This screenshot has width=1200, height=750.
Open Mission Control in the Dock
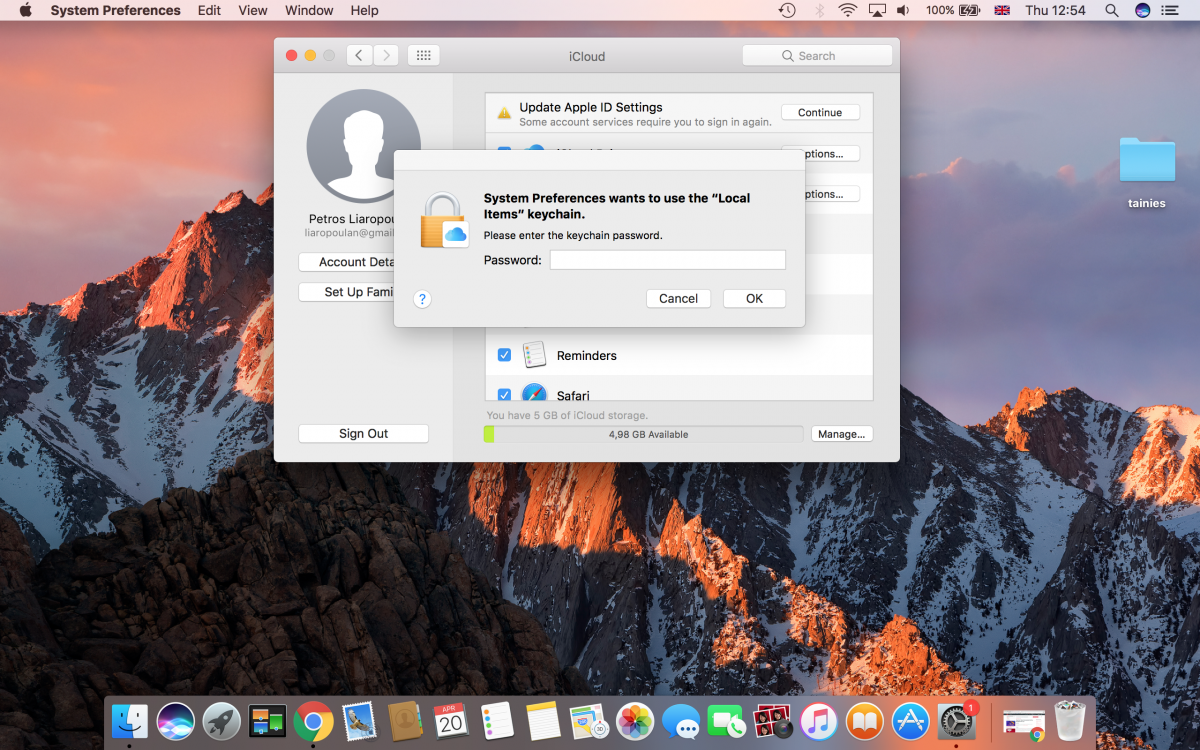(x=268, y=721)
